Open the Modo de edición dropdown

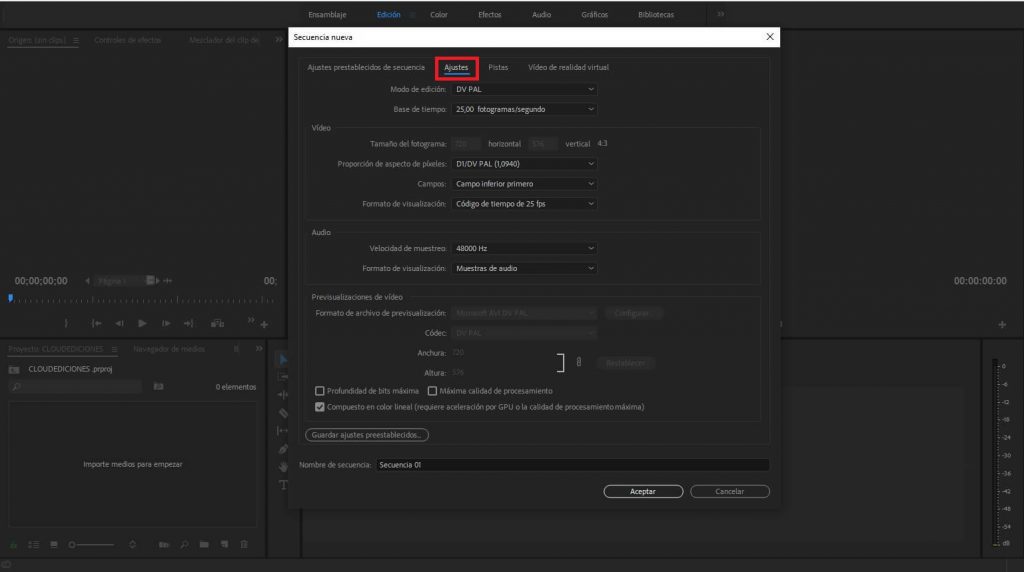click(524, 89)
